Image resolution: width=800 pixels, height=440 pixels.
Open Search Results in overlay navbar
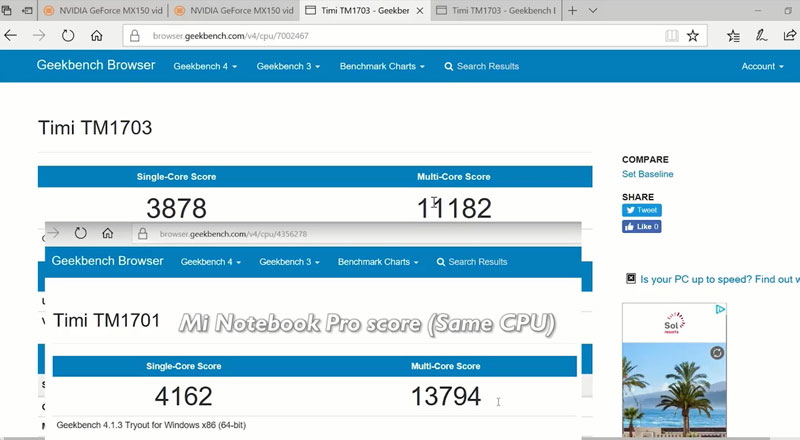click(x=472, y=262)
